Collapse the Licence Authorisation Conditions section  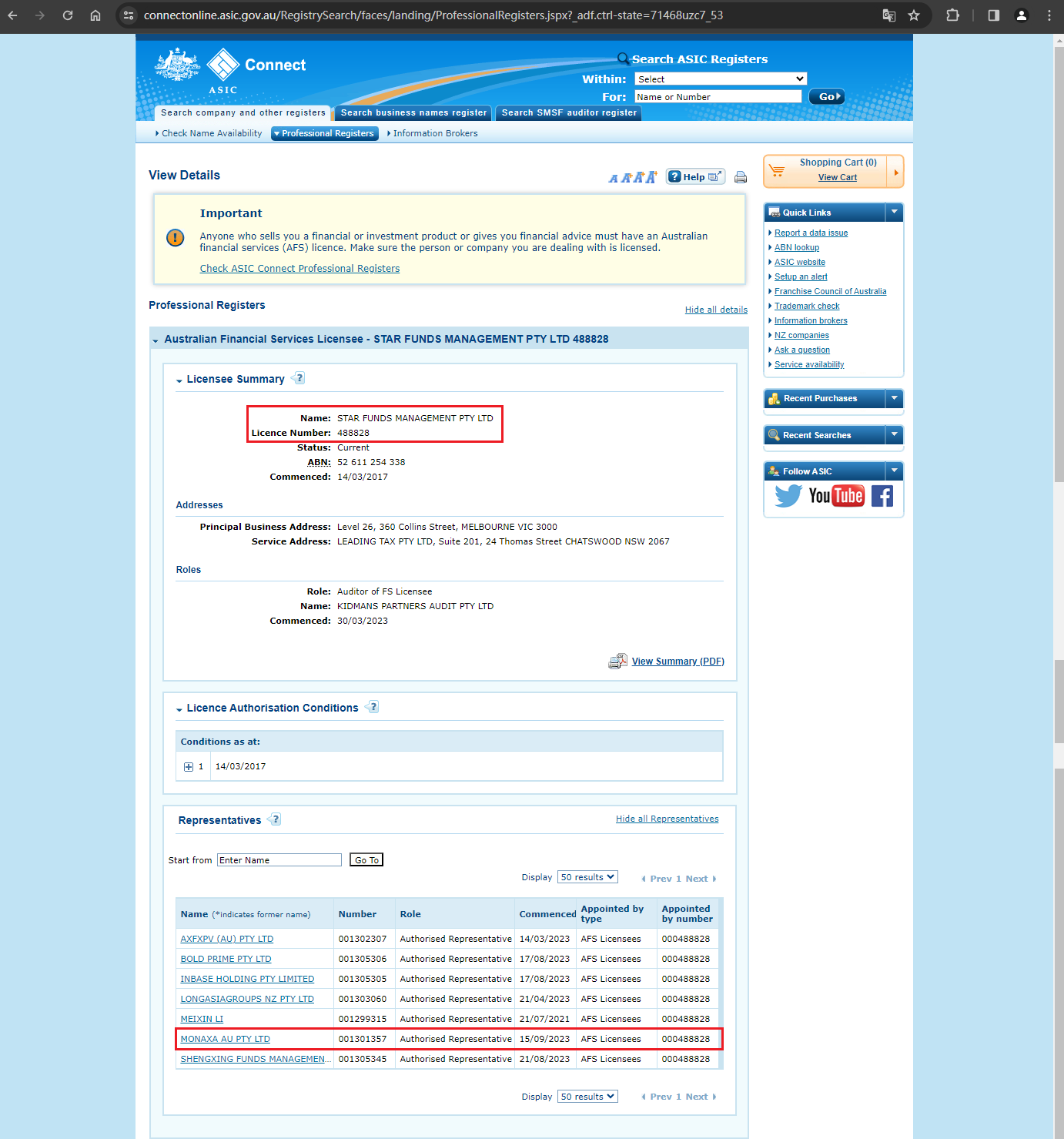pos(179,709)
